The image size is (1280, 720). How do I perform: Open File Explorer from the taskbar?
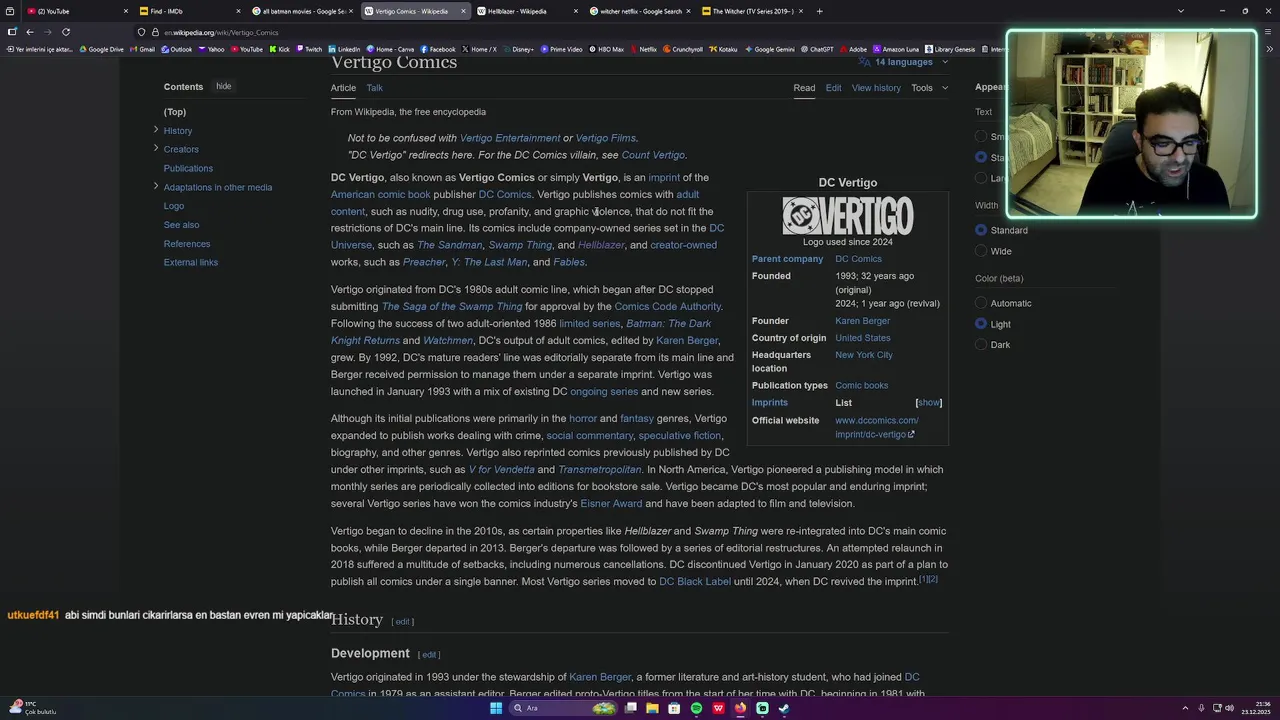tap(652, 708)
